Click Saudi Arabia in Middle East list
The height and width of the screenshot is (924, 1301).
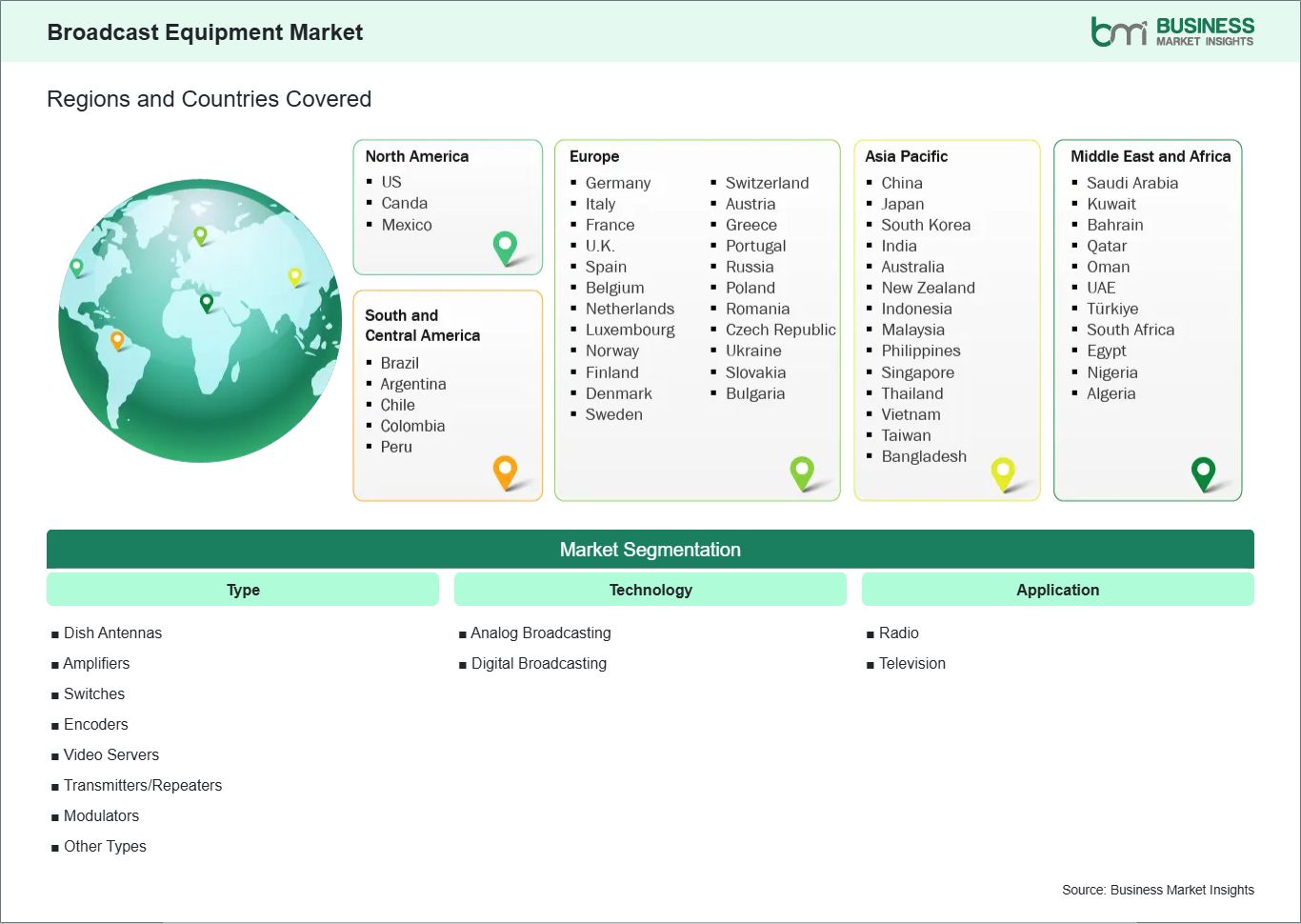(1131, 183)
